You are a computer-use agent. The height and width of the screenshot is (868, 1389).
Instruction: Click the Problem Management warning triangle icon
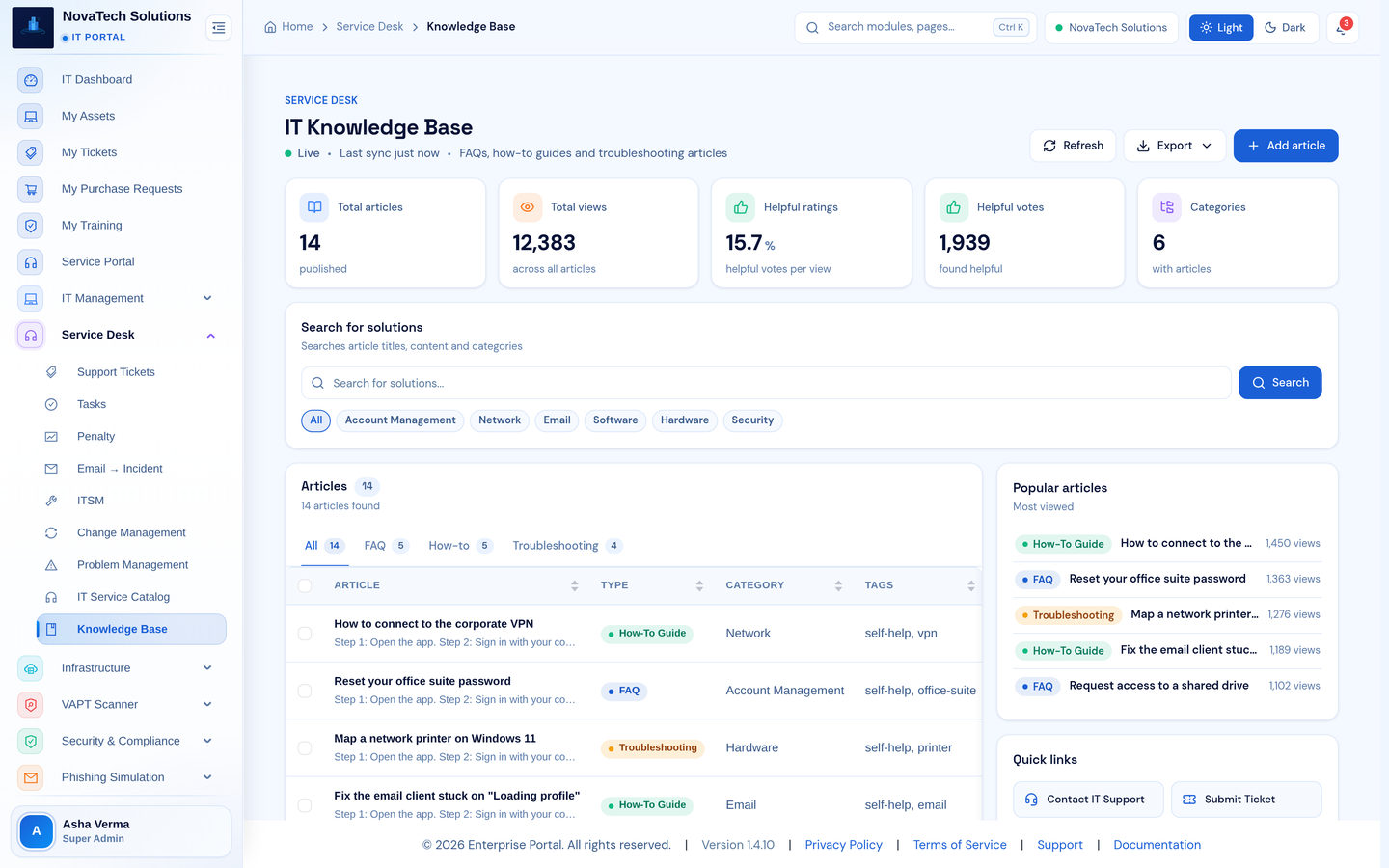[51, 565]
